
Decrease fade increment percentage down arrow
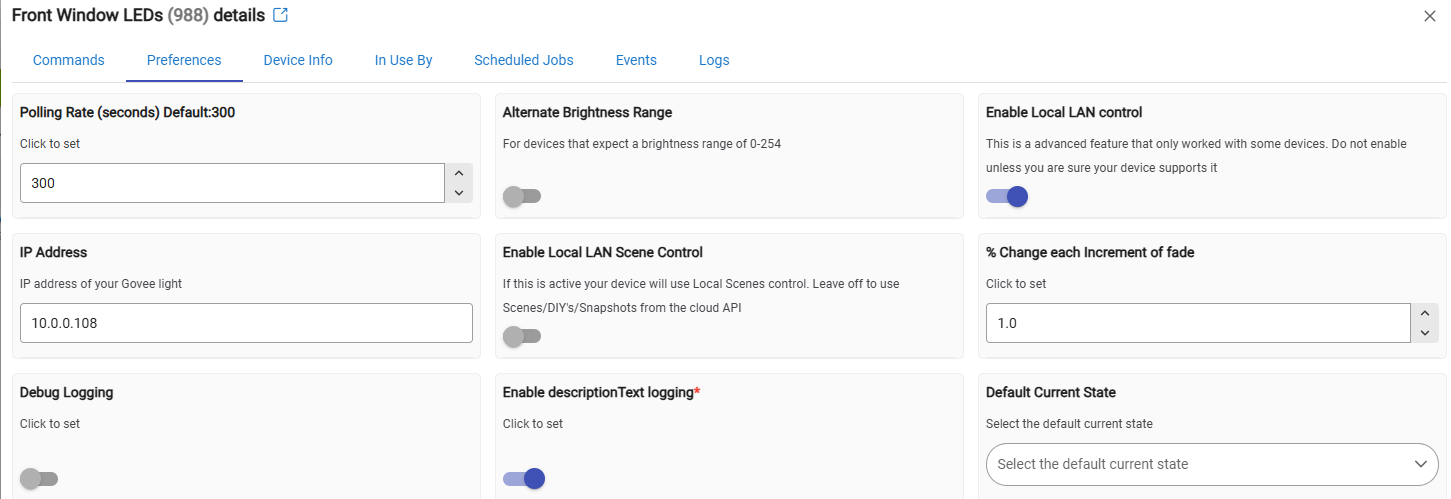tap(1425, 333)
